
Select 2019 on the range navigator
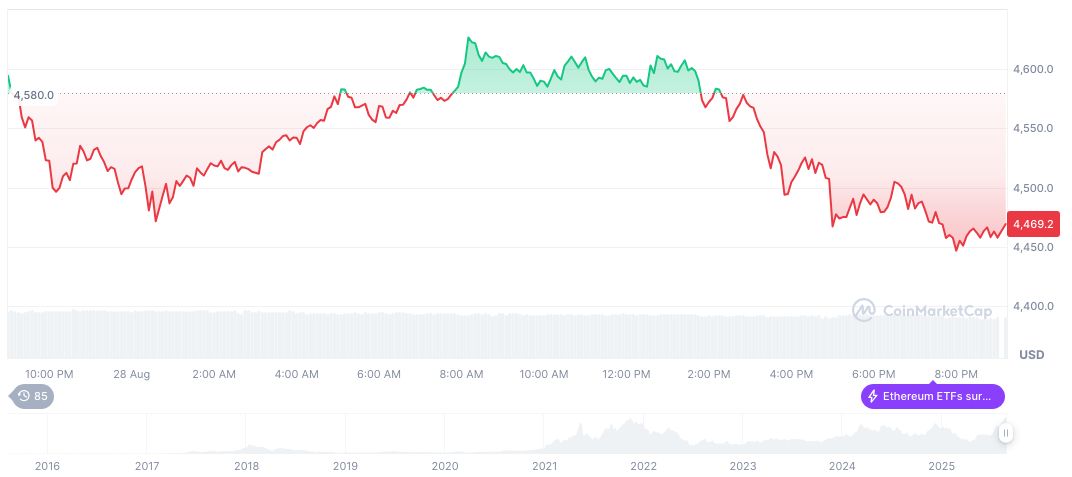pos(345,465)
